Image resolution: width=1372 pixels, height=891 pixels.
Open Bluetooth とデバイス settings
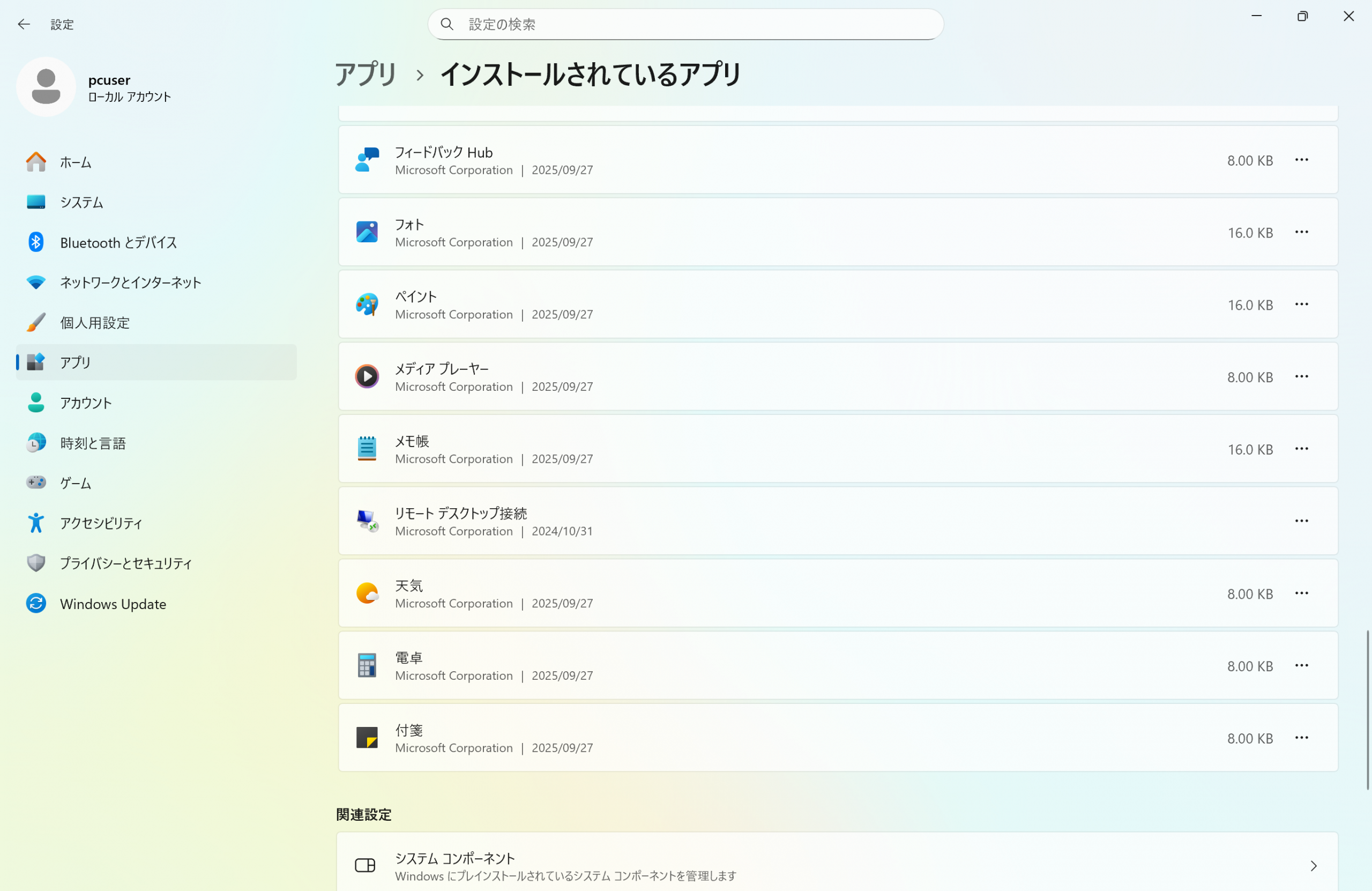click(x=118, y=242)
